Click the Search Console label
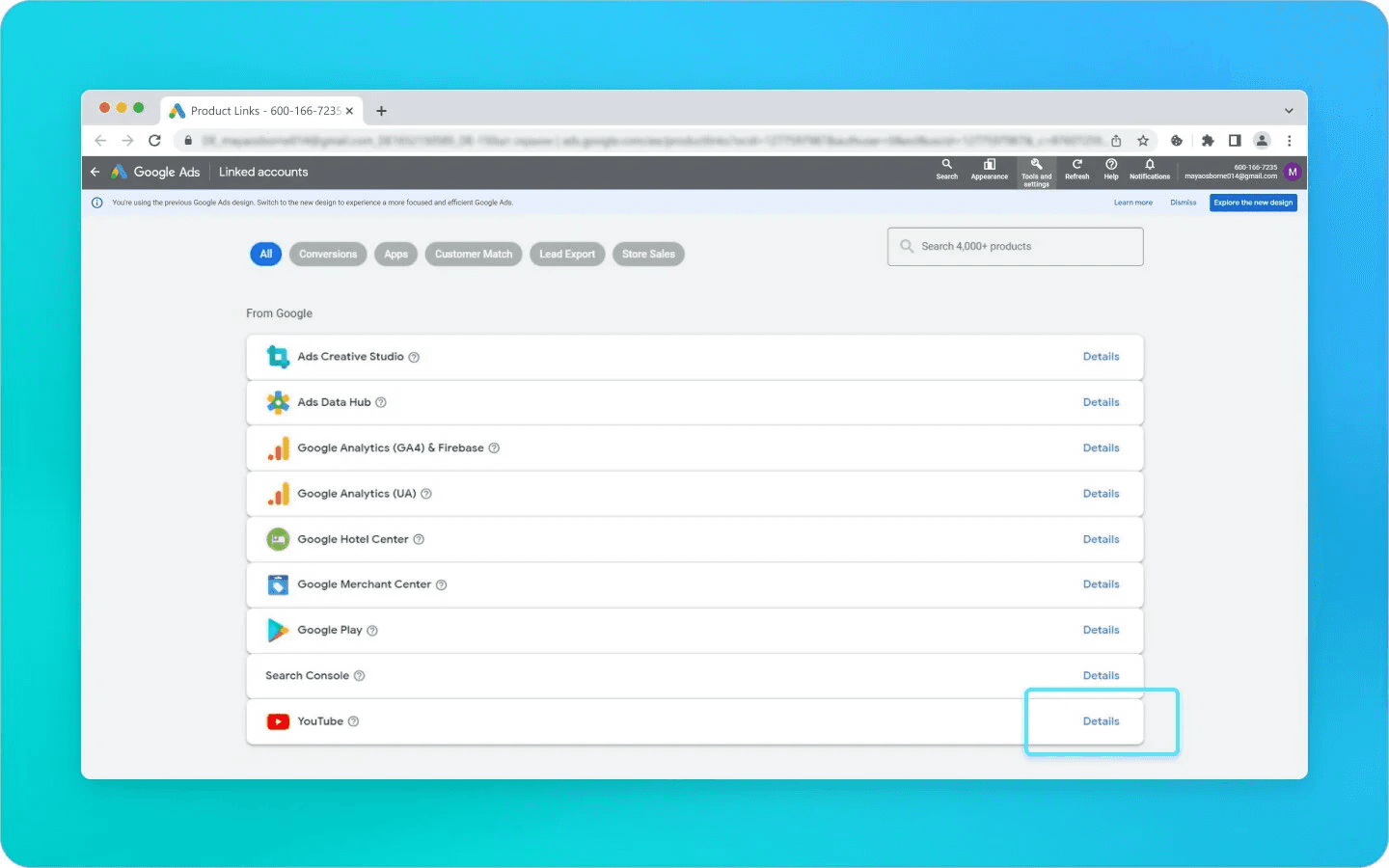 point(307,676)
